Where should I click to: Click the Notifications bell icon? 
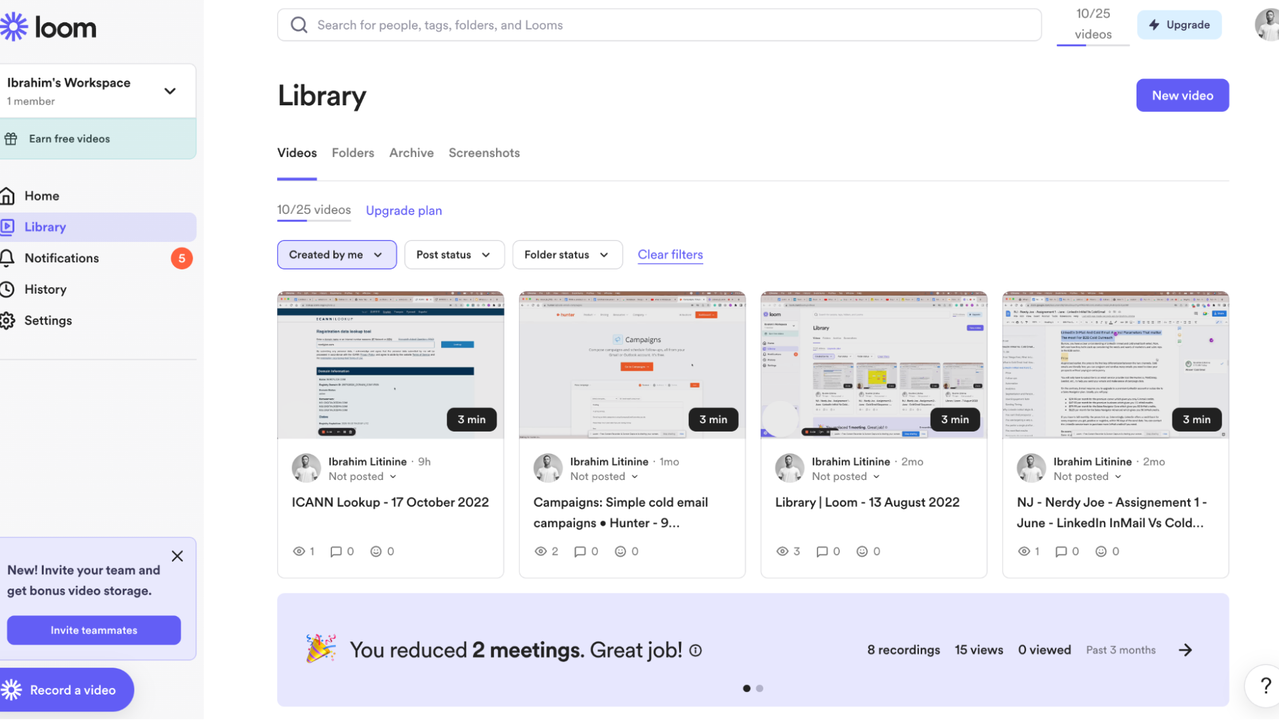point(8,258)
